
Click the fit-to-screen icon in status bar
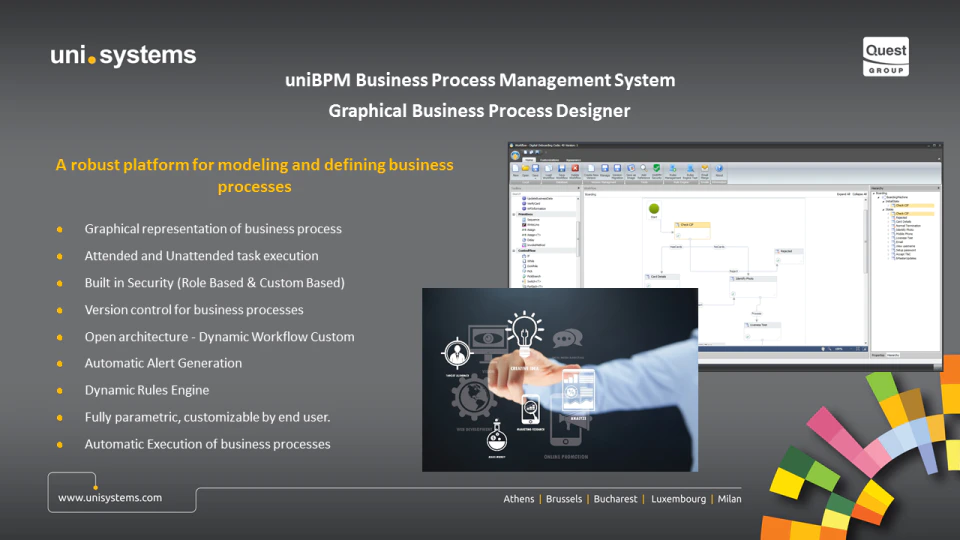[x=858, y=349]
